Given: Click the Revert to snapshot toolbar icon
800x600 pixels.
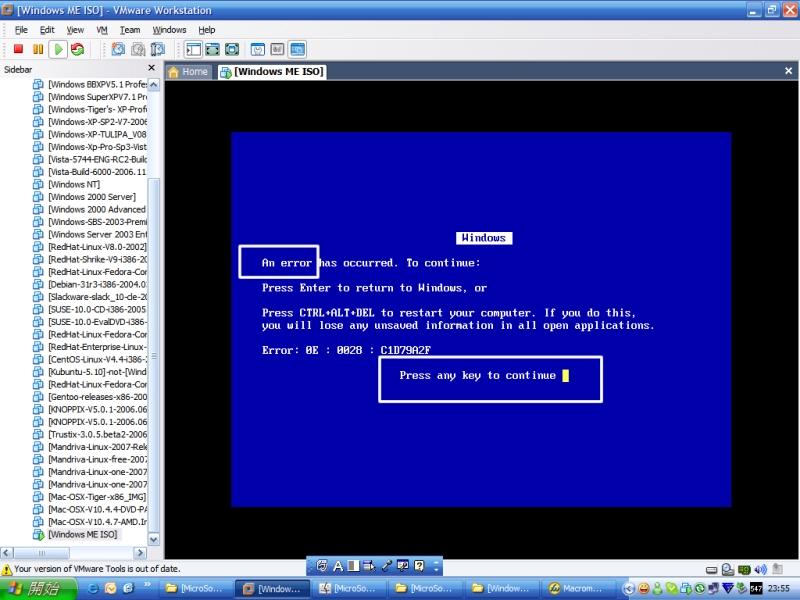Looking at the screenshot, I should pyautogui.click(x=138, y=49).
